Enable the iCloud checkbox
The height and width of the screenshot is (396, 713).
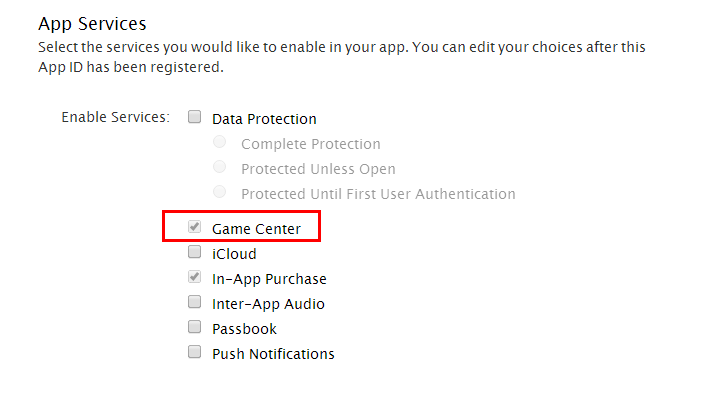click(195, 251)
